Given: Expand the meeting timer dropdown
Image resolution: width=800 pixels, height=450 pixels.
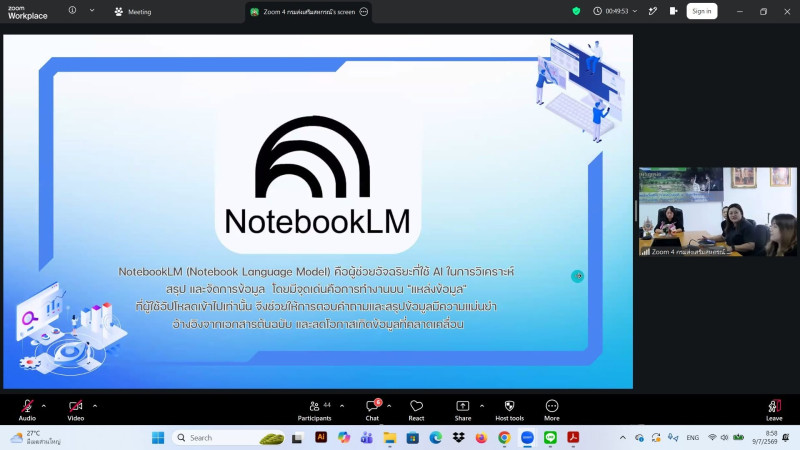Looking at the screenshot, I should click(x=635, y=11).
